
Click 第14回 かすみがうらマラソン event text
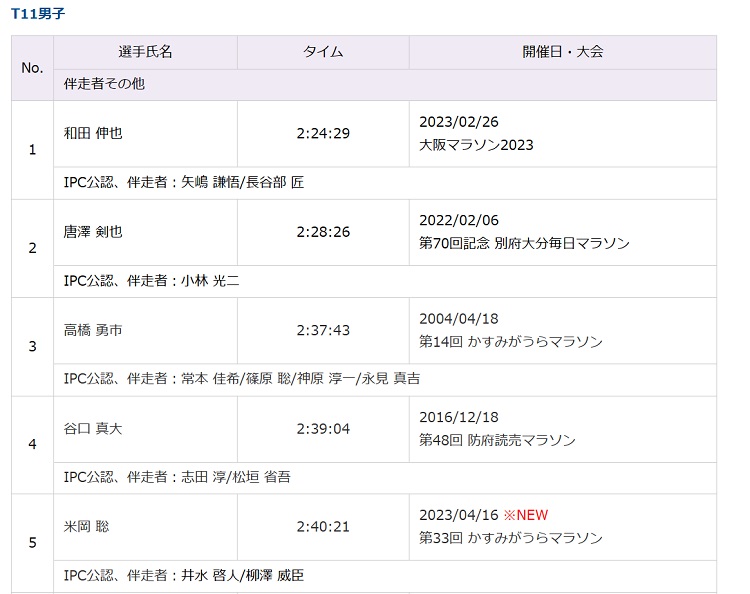511,341
